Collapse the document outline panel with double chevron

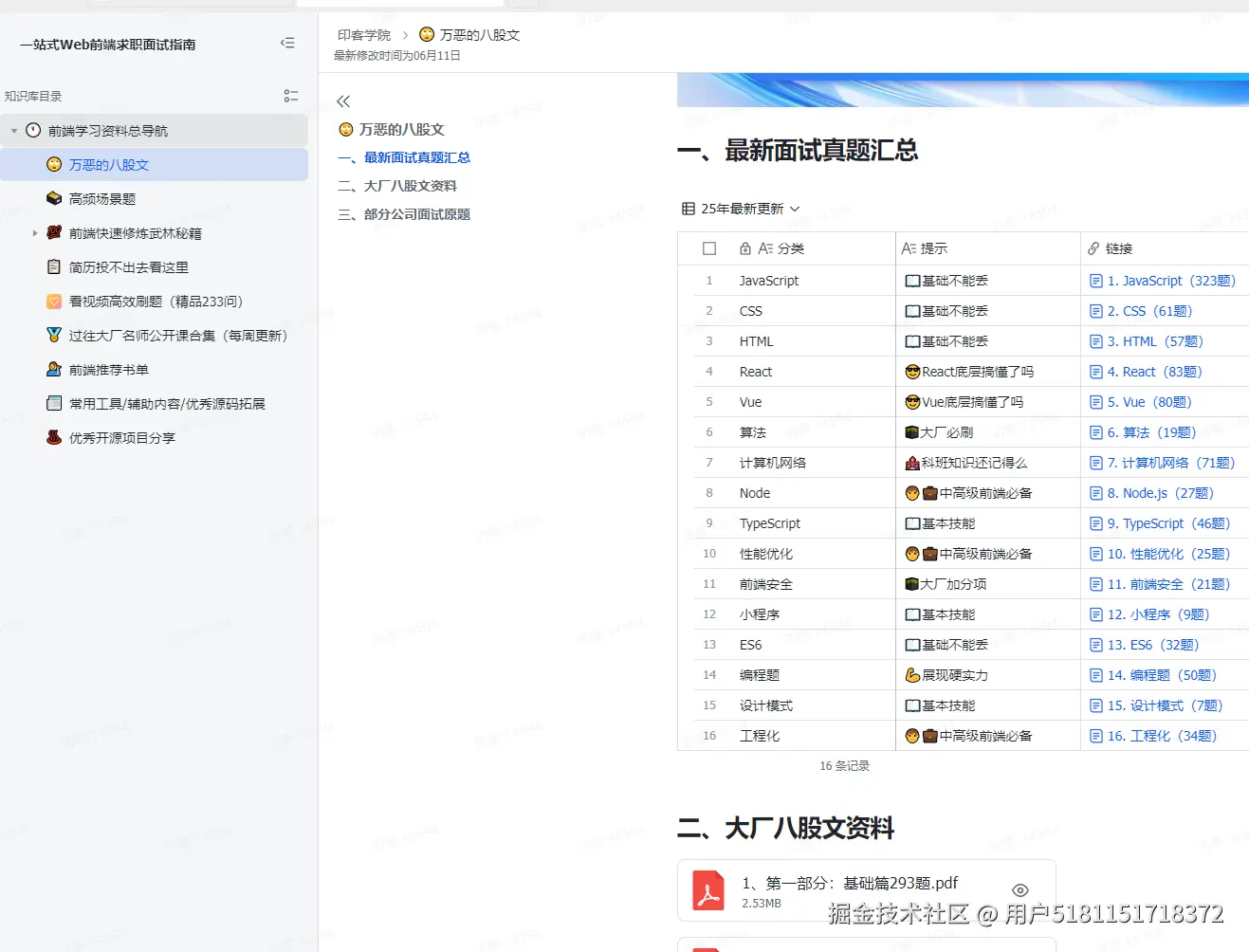pos(342,101)
